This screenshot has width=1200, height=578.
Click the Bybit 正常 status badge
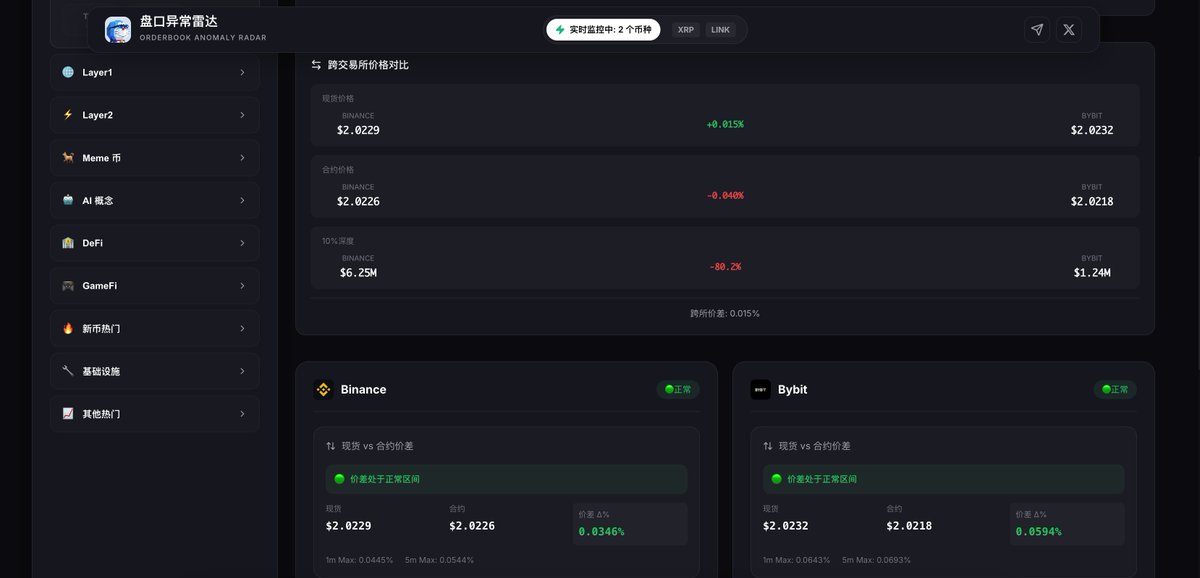pos(1115,389)
